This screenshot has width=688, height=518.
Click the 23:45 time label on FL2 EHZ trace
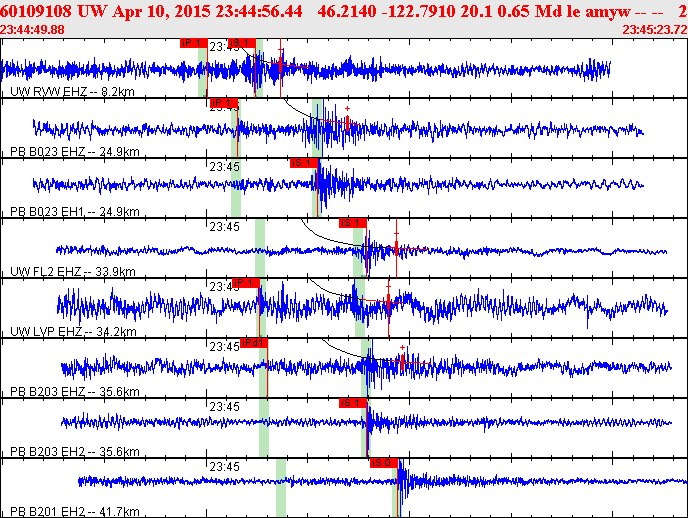point(224,227)
